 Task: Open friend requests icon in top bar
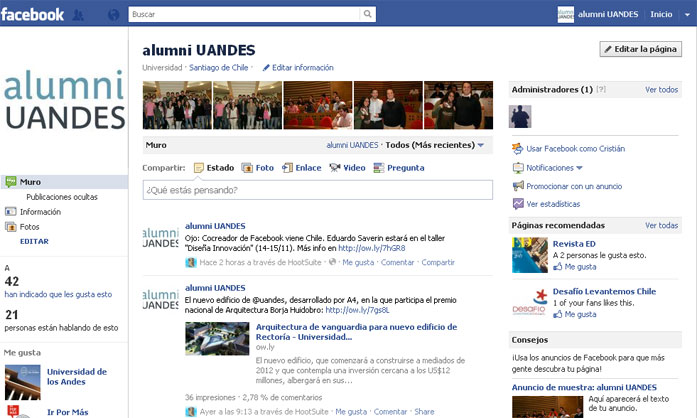(x=78, y=15)
